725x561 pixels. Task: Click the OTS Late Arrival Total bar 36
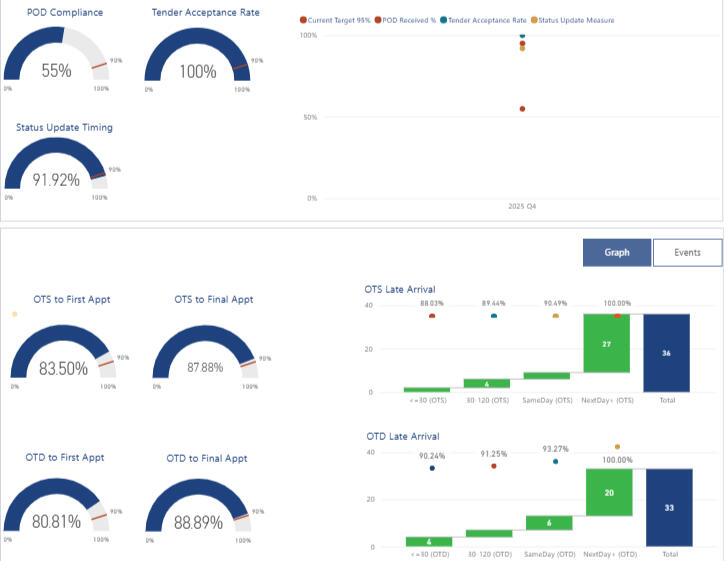pyautogui.click(x=667, y=353)
